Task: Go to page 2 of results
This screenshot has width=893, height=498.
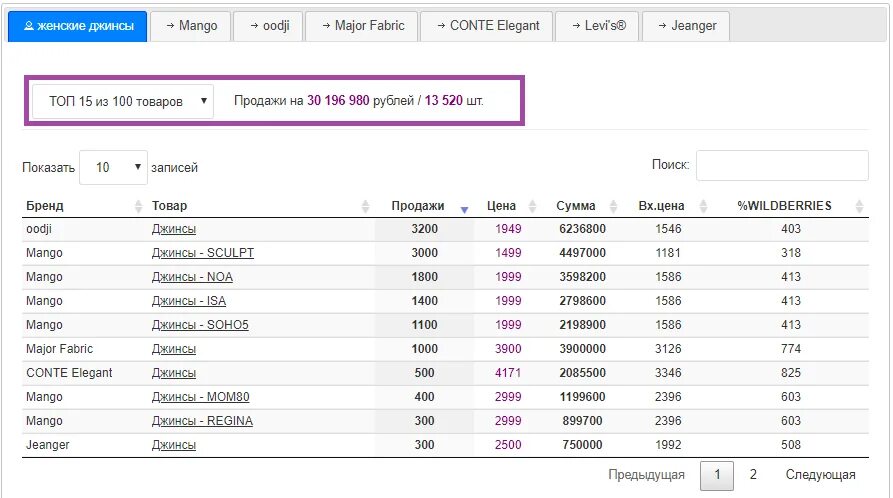Action: tap(753, 475)
